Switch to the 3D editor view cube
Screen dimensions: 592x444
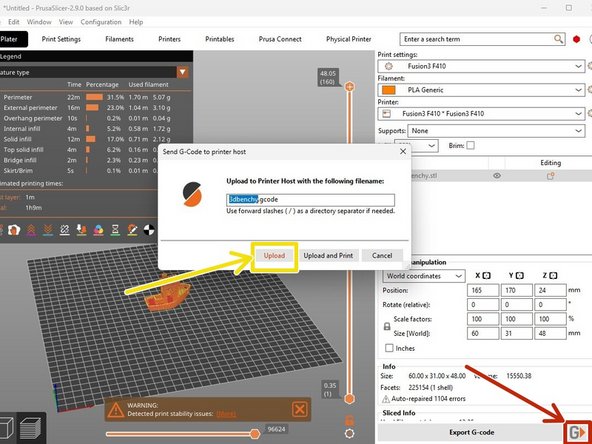tap(6, 428)
